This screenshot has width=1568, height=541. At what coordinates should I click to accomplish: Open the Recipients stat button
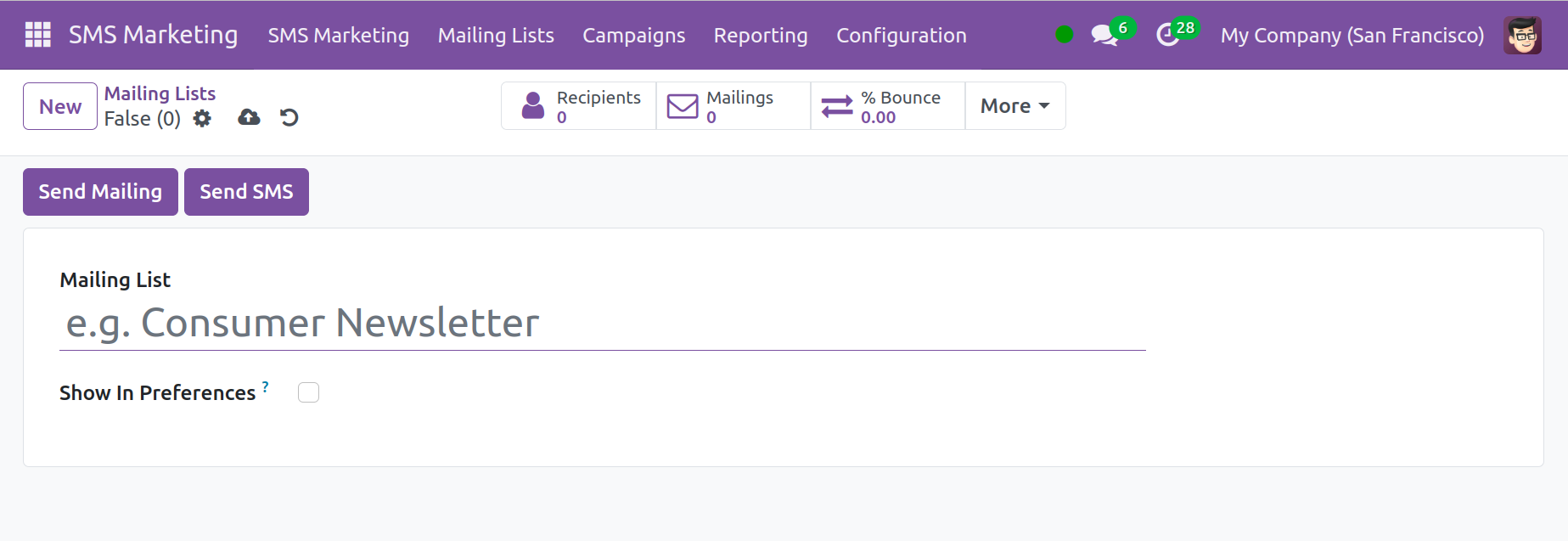click(579, 106)
